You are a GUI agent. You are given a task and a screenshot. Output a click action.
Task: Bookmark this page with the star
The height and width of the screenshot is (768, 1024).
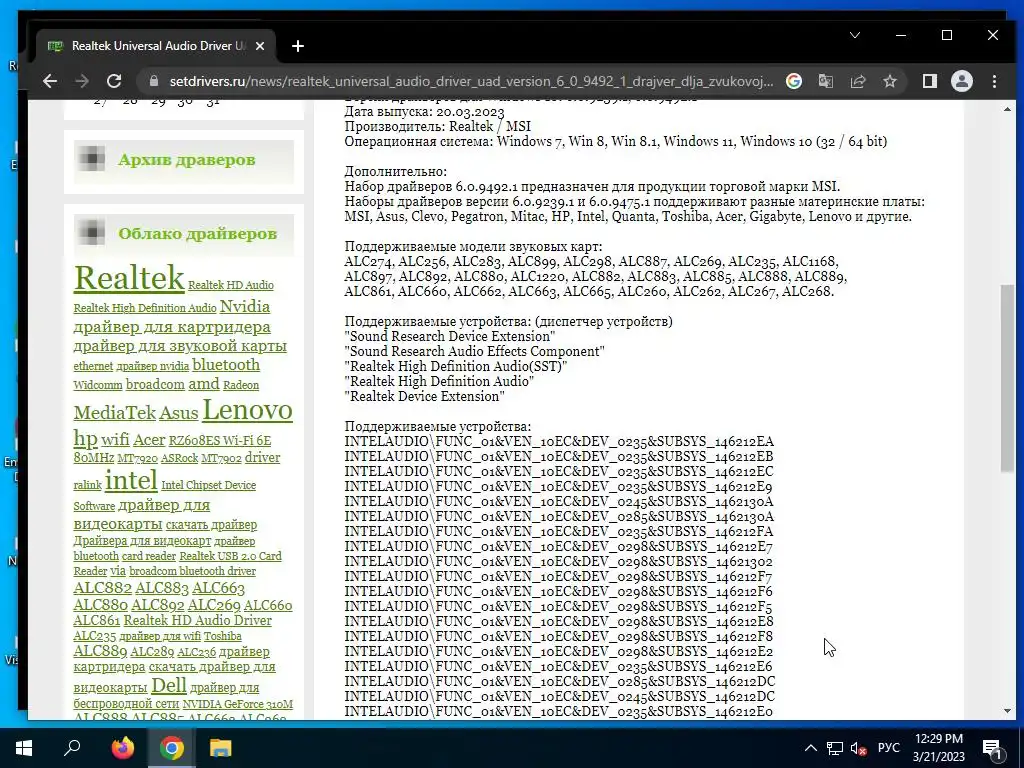889,81
